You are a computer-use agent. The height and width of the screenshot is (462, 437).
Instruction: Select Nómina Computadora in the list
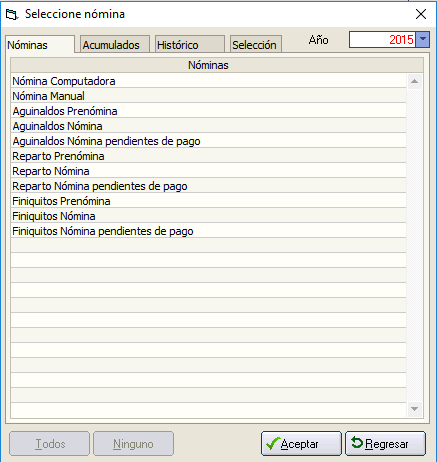(x=208, y=81)
